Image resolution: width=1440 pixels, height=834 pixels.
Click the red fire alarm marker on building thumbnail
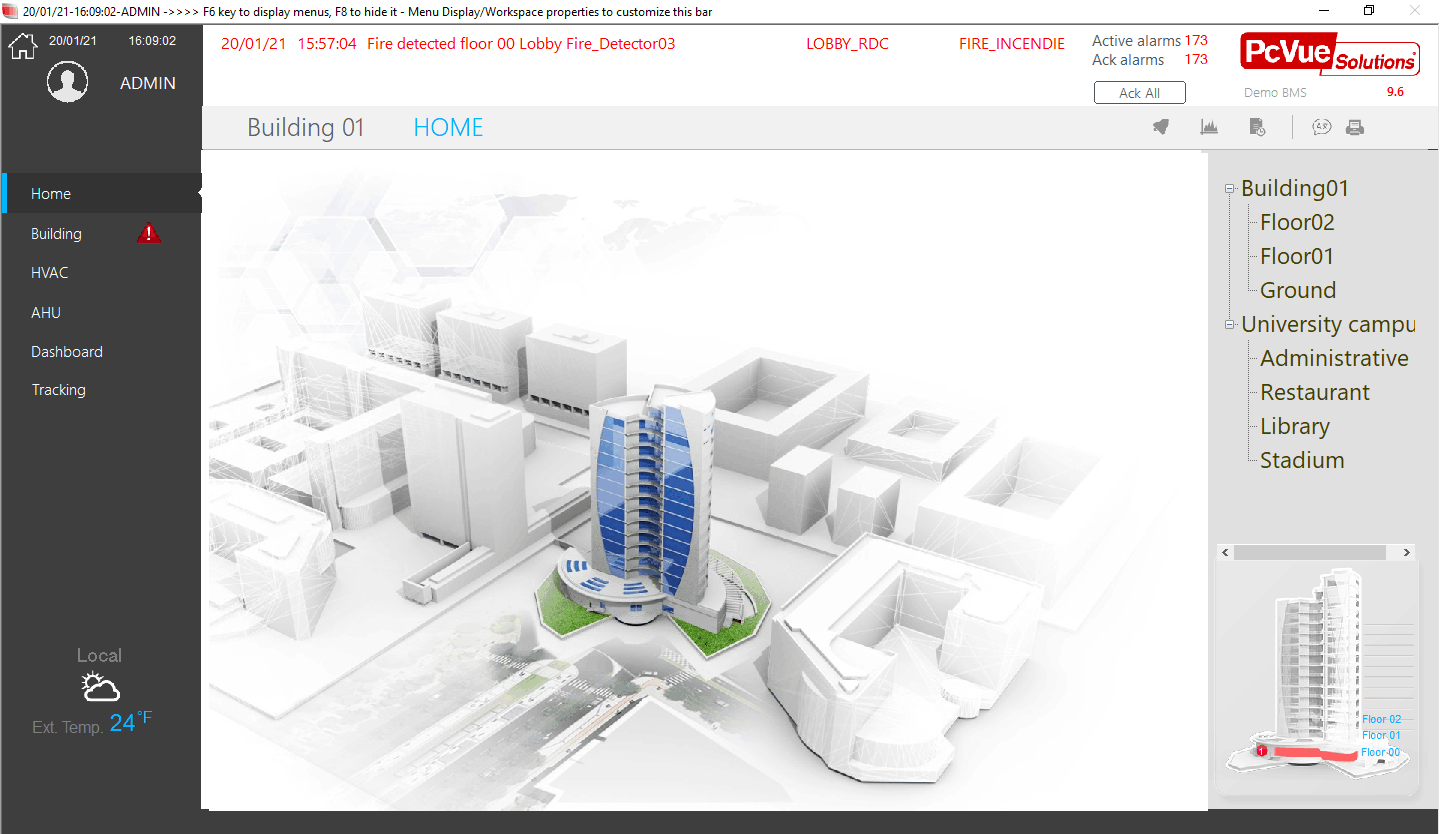tap(1262, 750)
